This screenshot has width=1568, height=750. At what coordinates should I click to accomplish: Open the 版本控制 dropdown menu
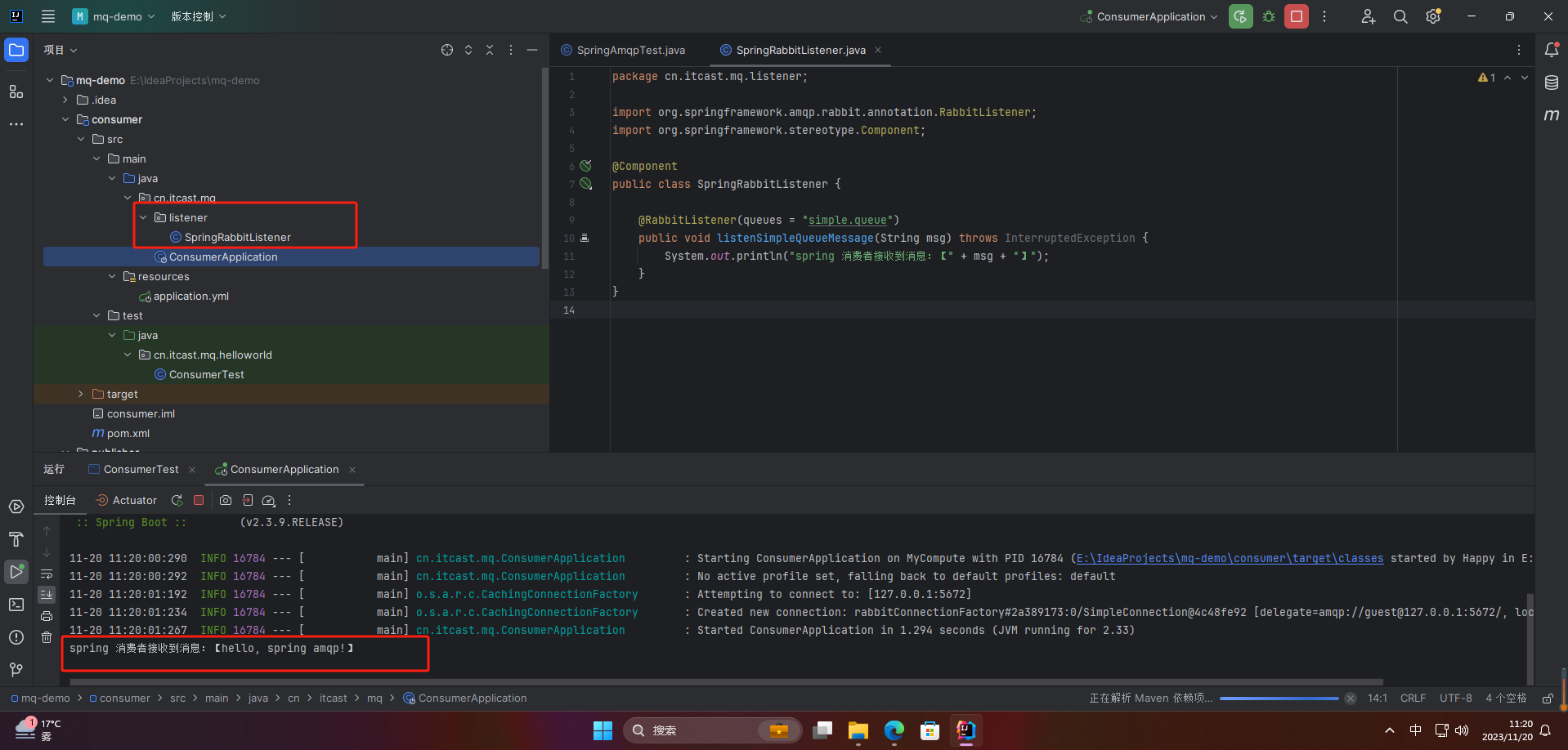[x=198, y=16]
